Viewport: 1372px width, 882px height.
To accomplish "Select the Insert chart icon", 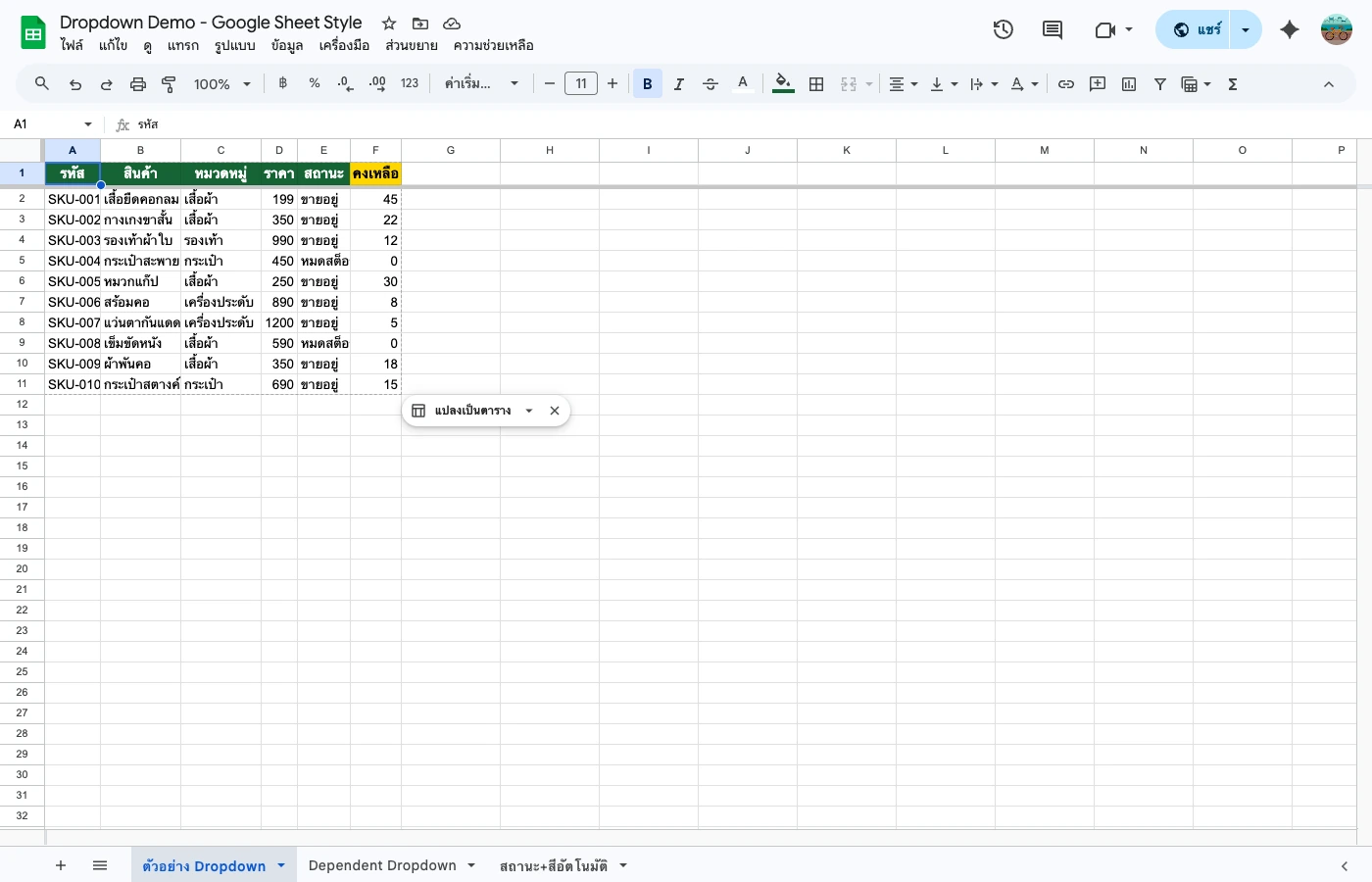I will tap(1129, 83).
